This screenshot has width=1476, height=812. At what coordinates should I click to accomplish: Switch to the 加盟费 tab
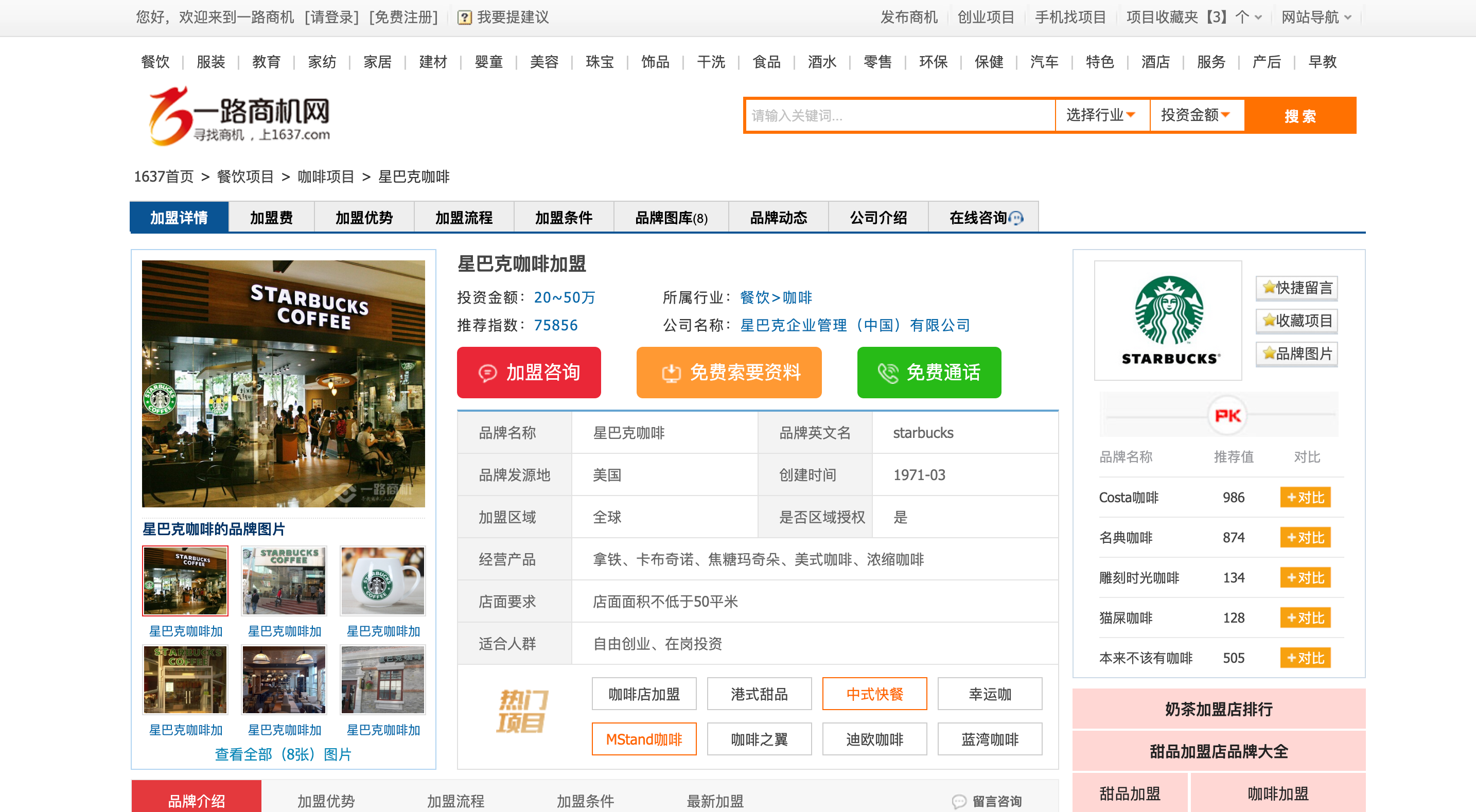click(271, 218)
